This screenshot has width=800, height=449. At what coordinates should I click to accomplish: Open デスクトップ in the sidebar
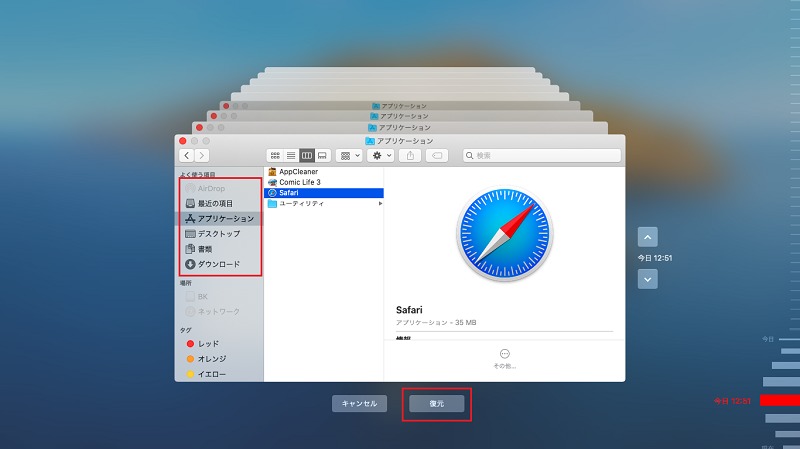(219, 234)
